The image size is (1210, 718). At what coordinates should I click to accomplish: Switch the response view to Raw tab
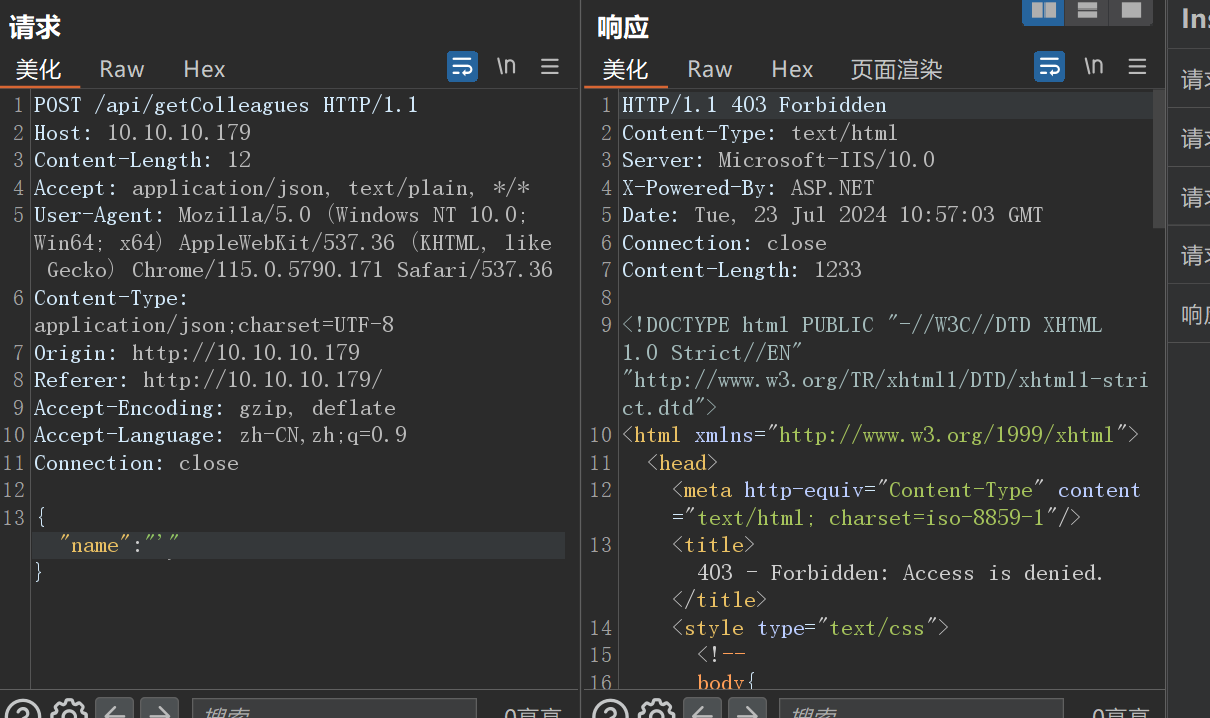(x=710, y=69)
